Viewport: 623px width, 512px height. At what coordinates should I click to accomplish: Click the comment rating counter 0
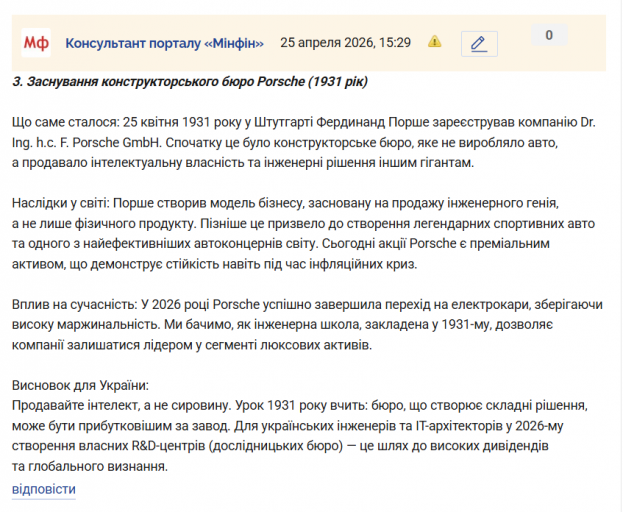[x=549, y=35]
